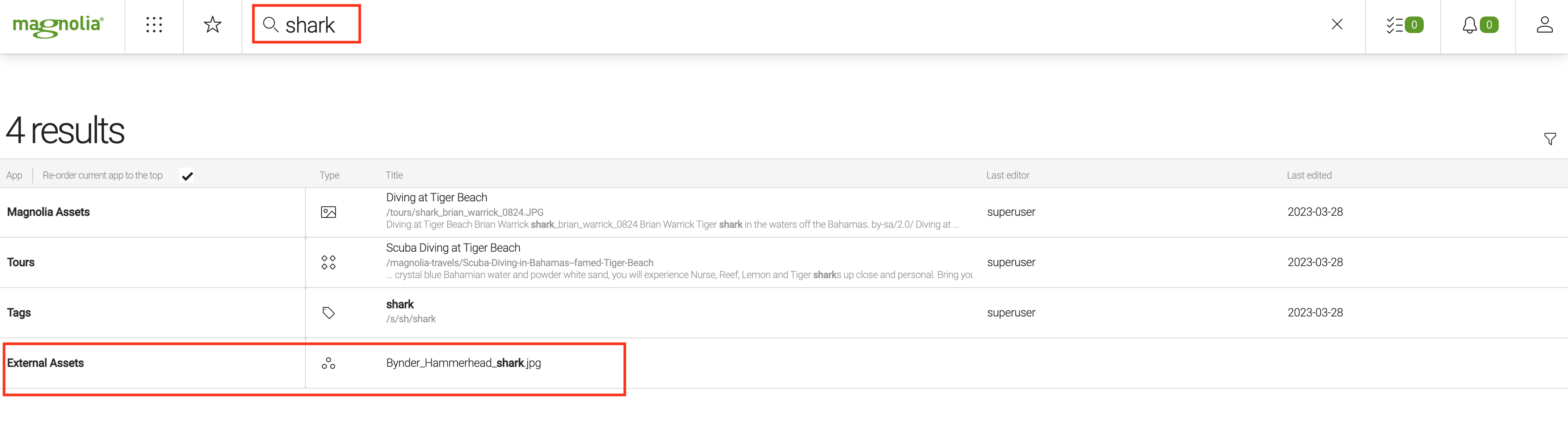Click 2023-03-28 date in Magnolia Assets row
Viewport: 1568px width, 439px height.
[1315, 212]
